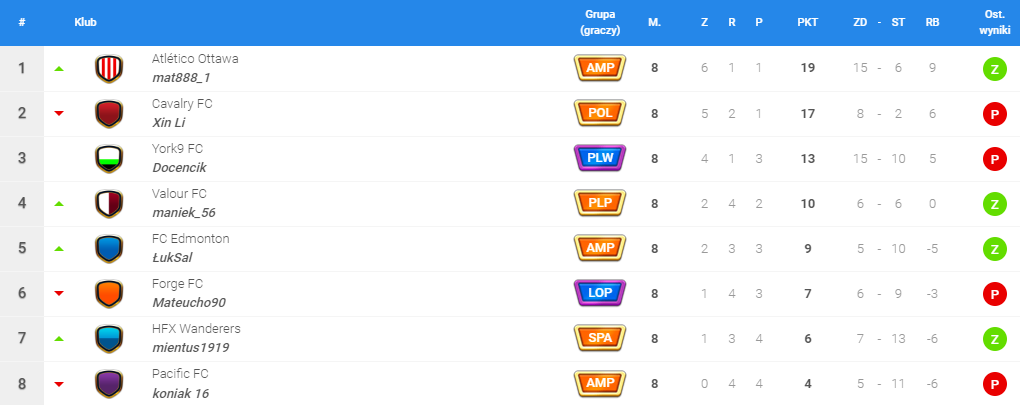Sort table by PKT column header
The width and height of the screenshot is (1020, 405).
pos(808,22)
